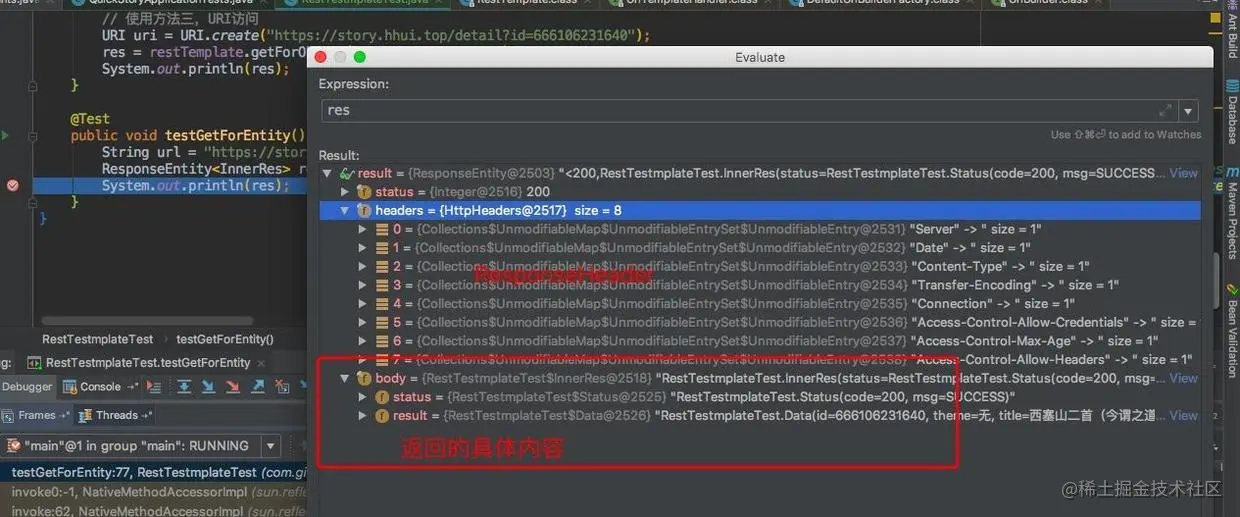Click the Step Into debugger icon
The width and height of the screenshot is (1240, 517).
208,387
